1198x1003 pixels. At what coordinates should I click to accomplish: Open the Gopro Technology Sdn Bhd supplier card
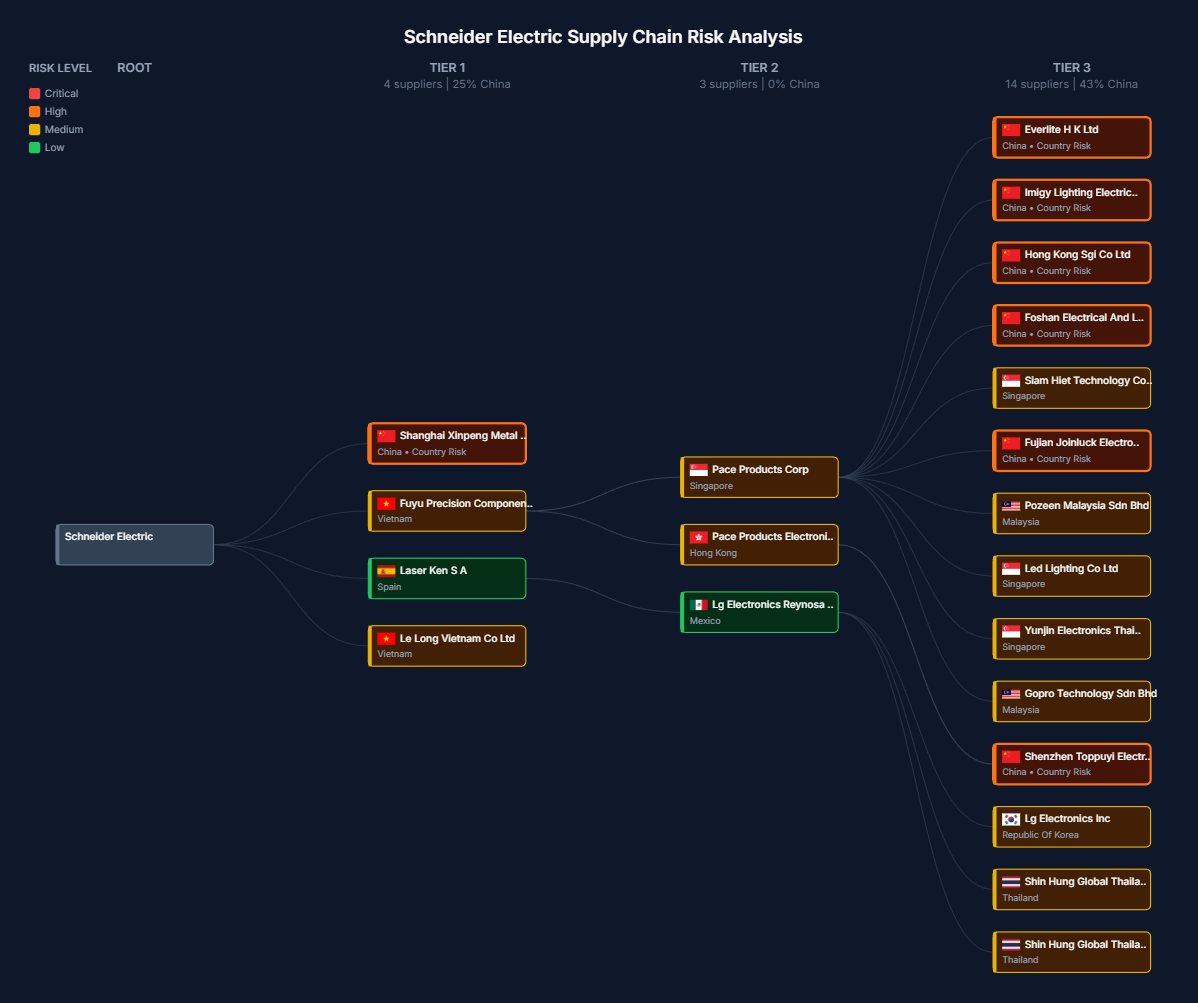point(1071,701)
